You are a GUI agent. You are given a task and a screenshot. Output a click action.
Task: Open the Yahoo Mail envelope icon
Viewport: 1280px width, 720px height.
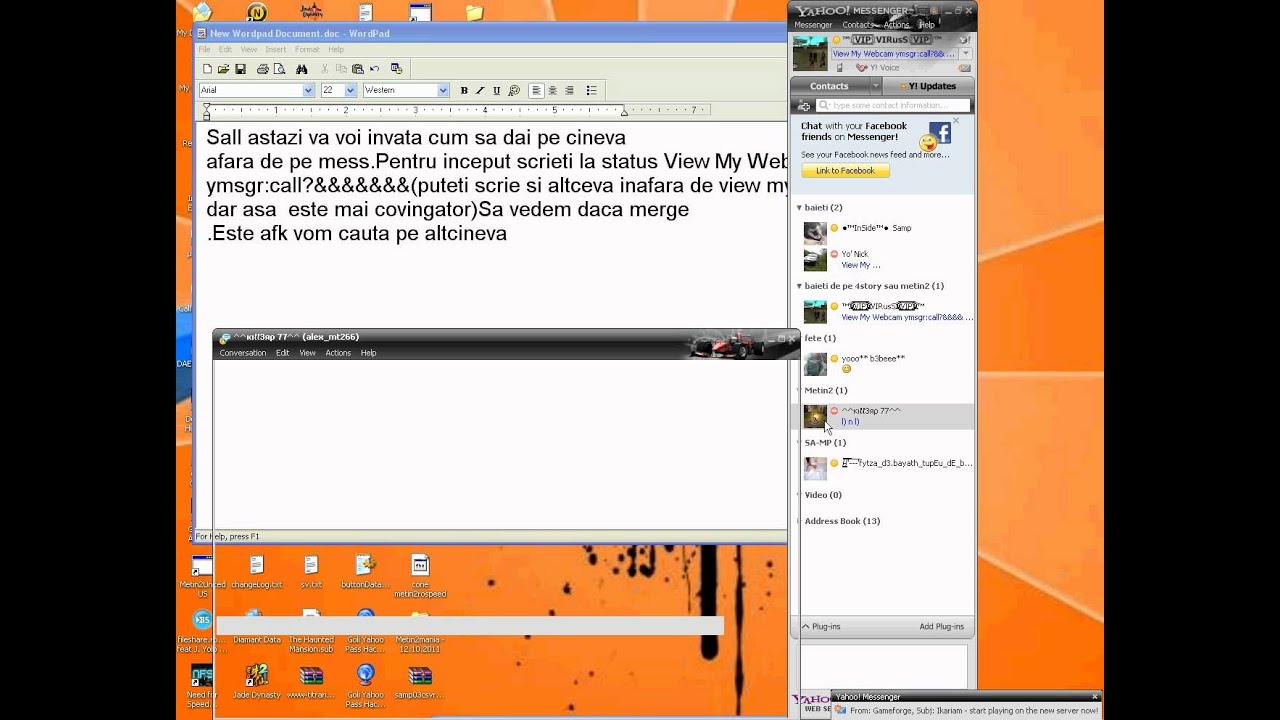coord(963,68)
